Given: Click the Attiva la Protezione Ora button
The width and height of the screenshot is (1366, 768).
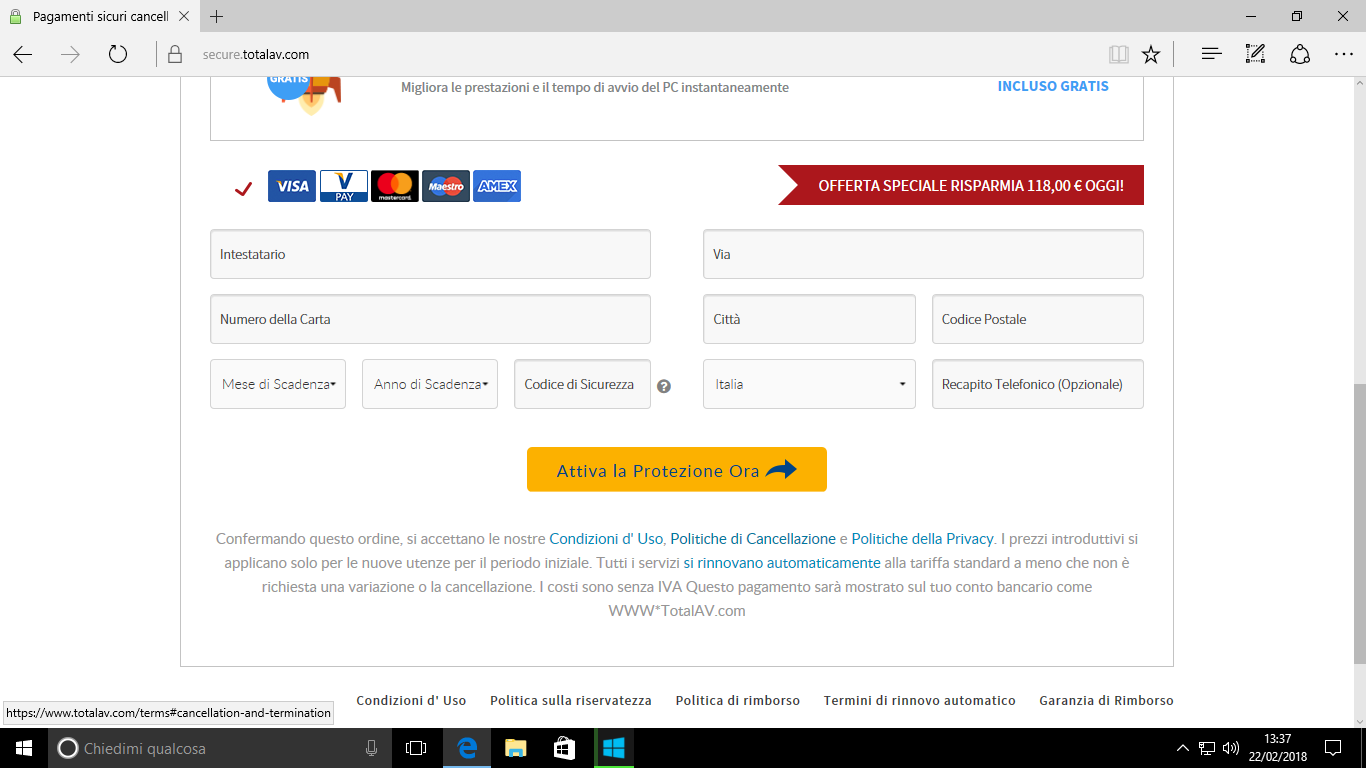Looking at the screenshot, I should tap(676, 469).
